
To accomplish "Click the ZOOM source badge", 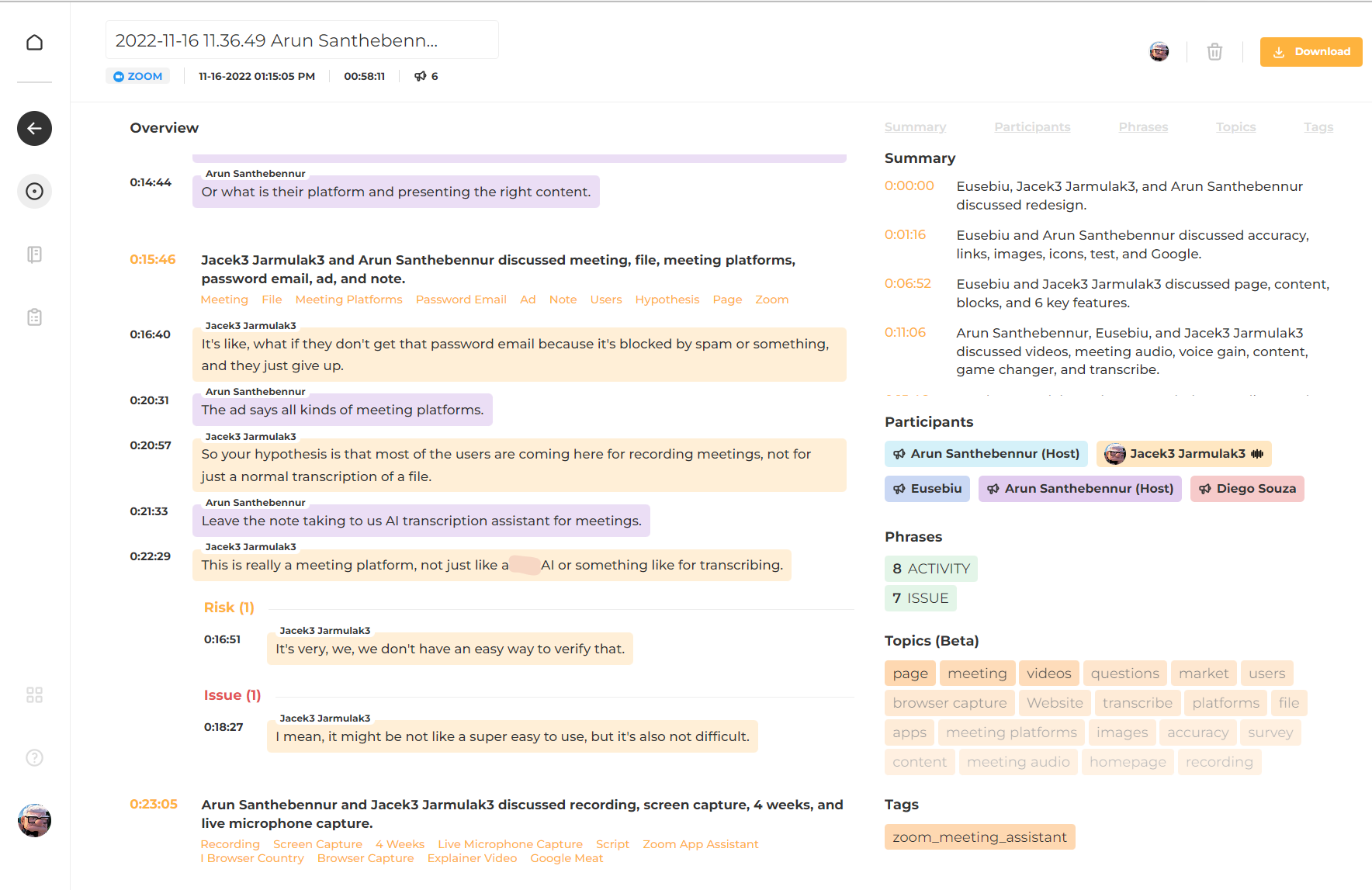I will [x=138, y=76].
